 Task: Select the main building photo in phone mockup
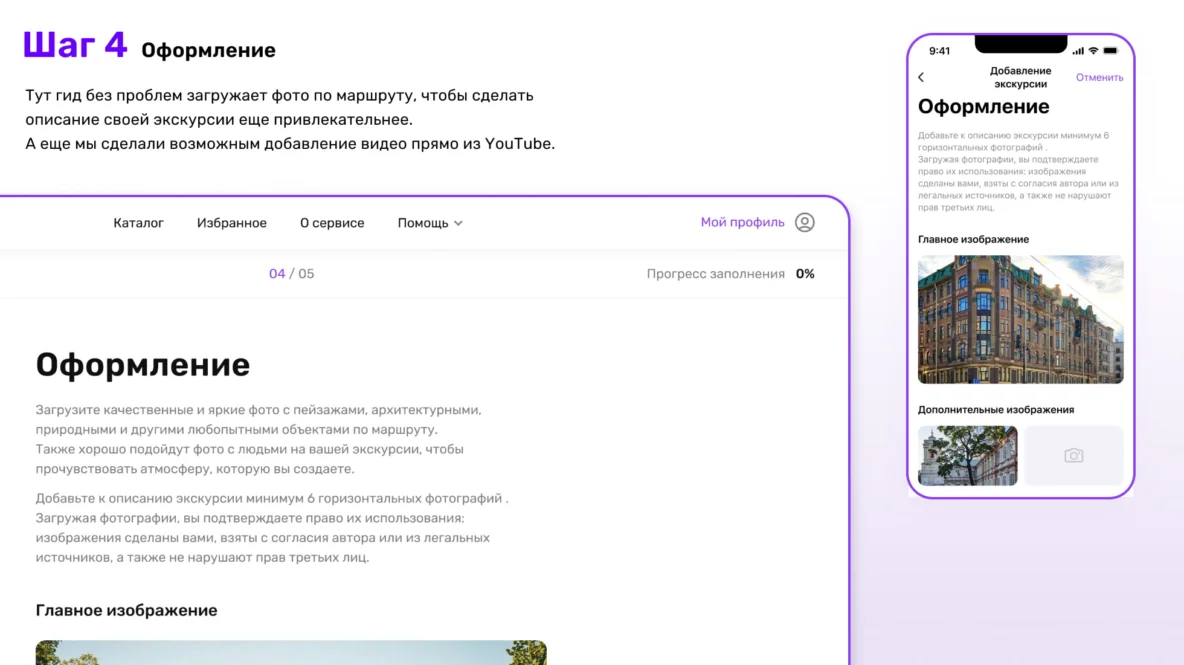1020,319
